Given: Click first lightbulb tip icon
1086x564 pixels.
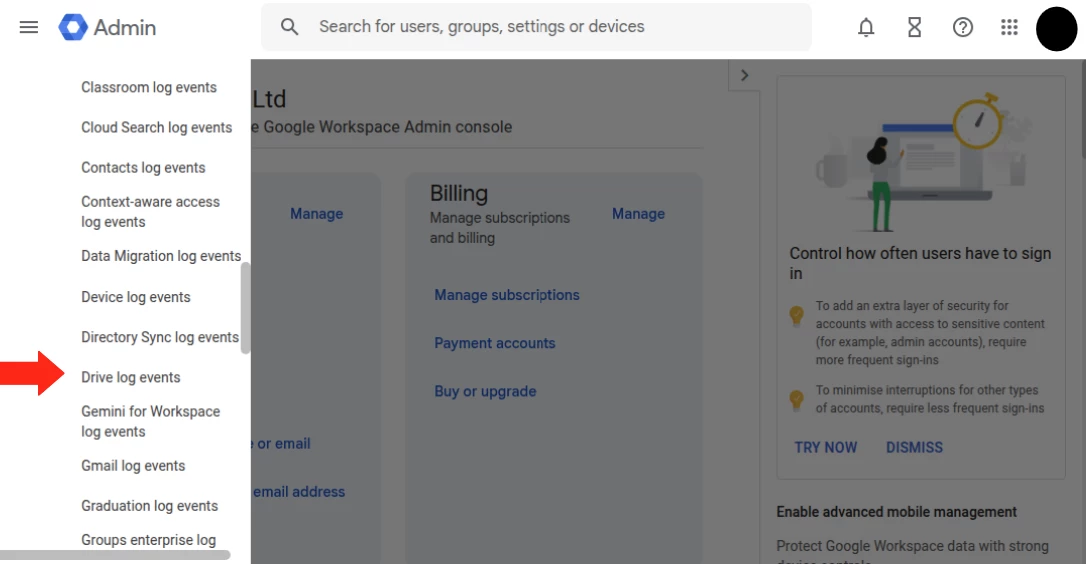Looking at the screenshot, I should 796,316.
